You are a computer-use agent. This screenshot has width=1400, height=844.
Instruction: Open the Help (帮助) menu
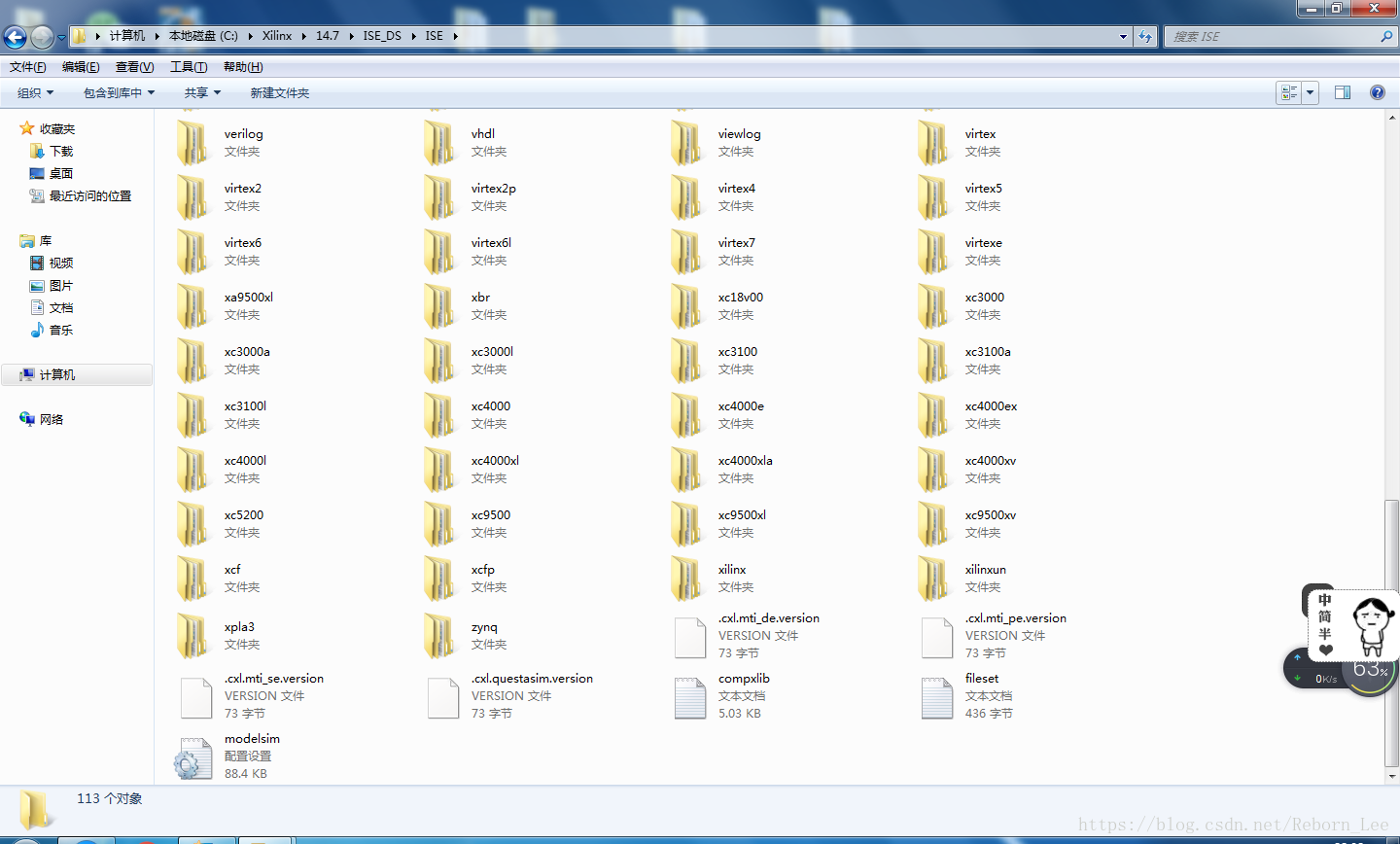(x=243, y=67)
